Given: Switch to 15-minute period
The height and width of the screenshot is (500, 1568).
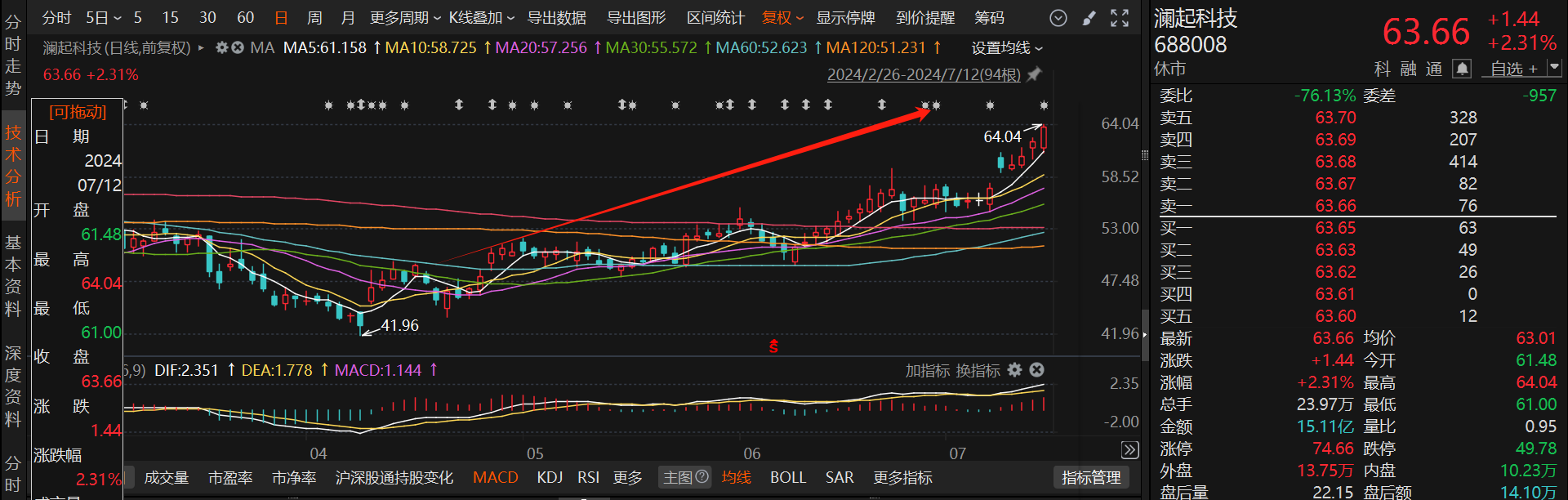Looking at the screenshot, I should (170, 18).
